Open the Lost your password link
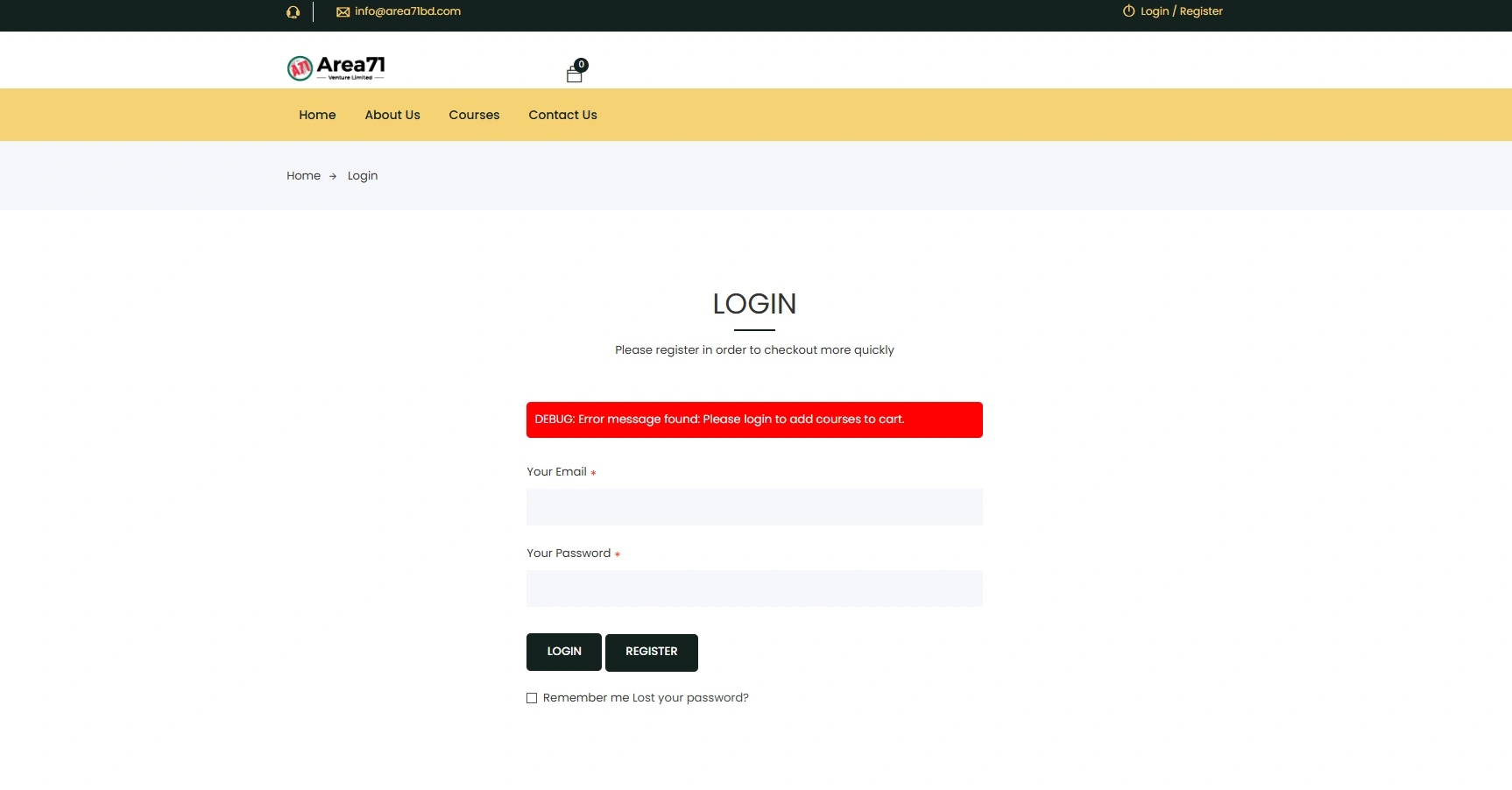Viewport: 1512px width, 790px height. point(690,697)
